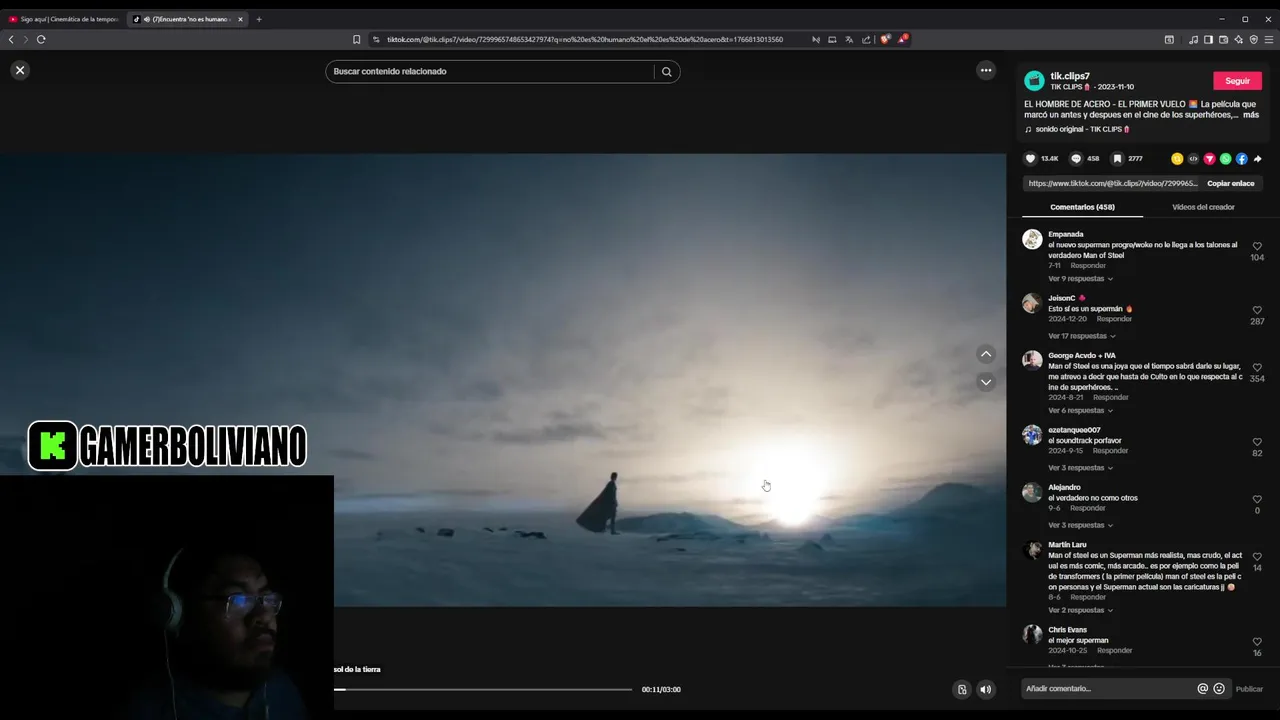The width and height of the screenshot is (1280, 720).
Task: Like Chris Evans' comment
Action: (1257, 642)
